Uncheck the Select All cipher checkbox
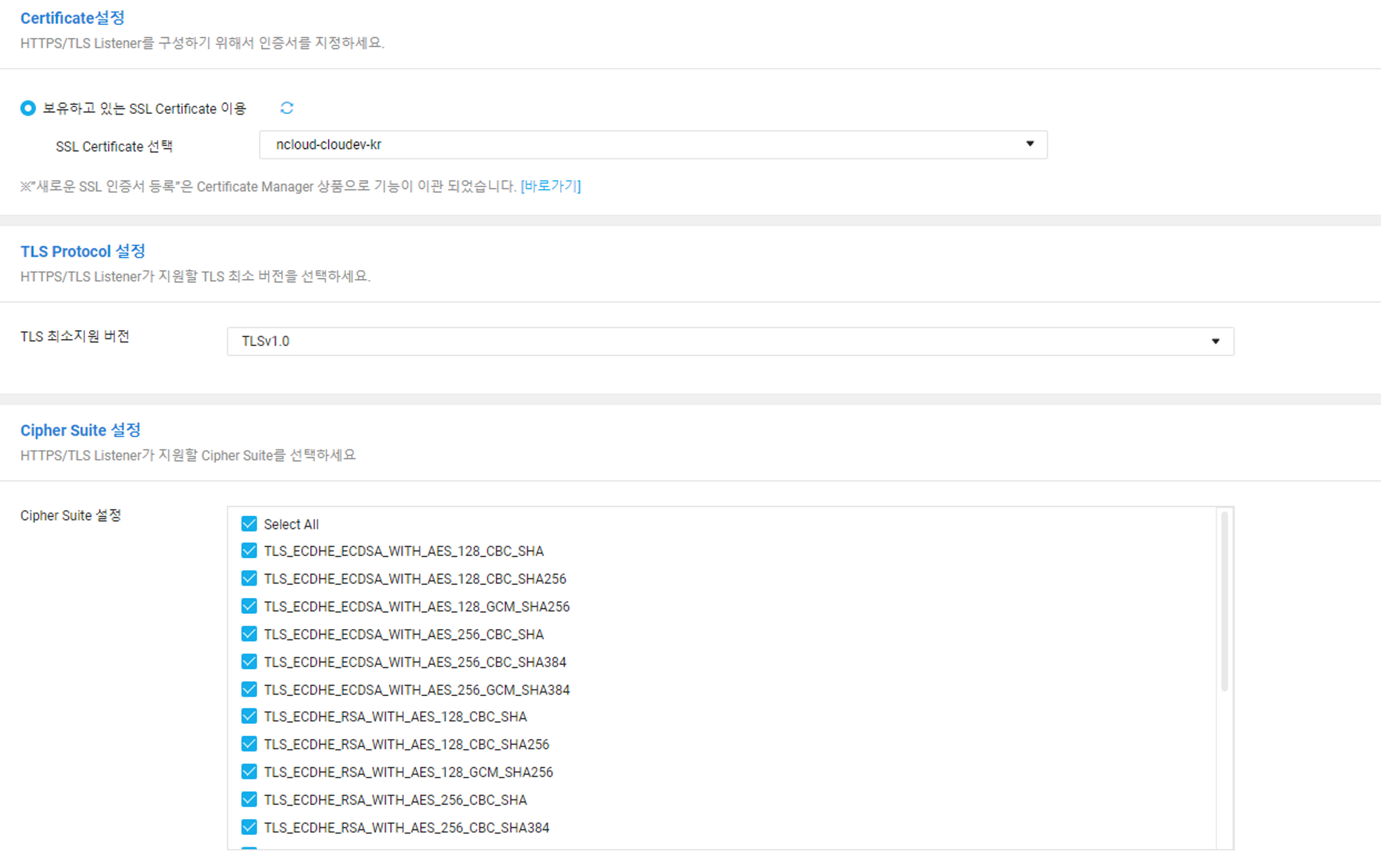 pos(249,524)
